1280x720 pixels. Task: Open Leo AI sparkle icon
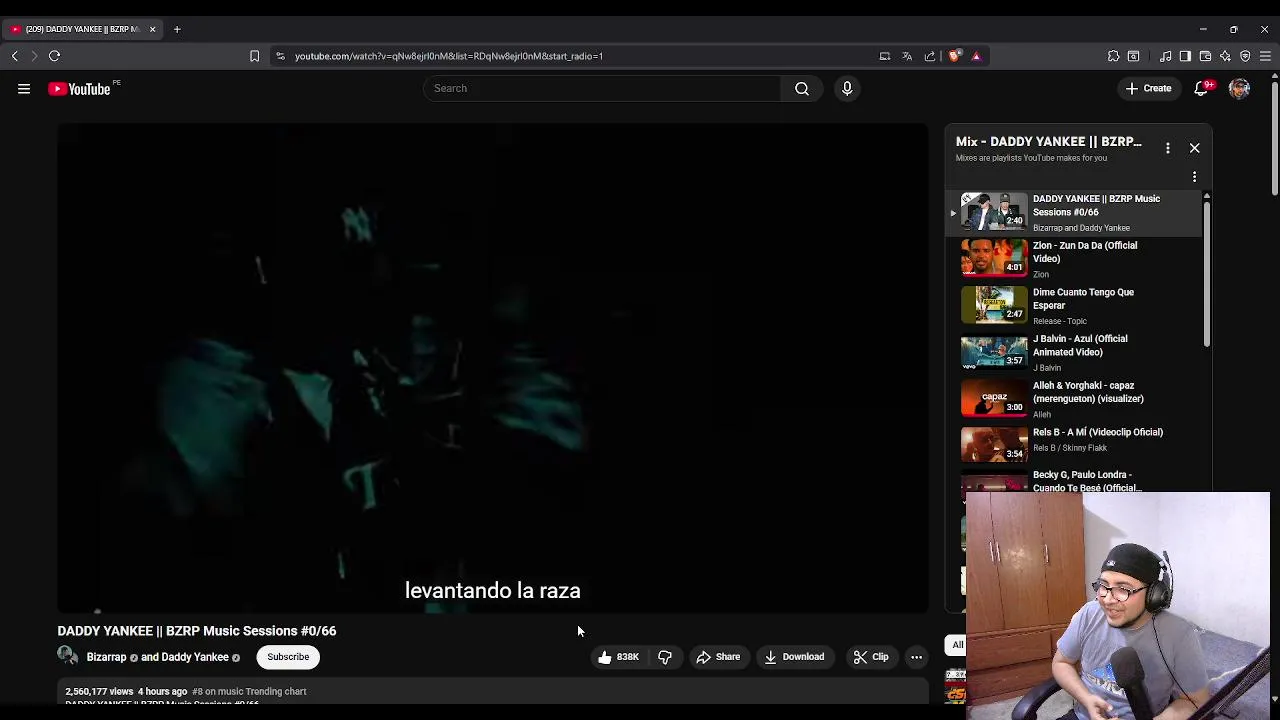1225,56
